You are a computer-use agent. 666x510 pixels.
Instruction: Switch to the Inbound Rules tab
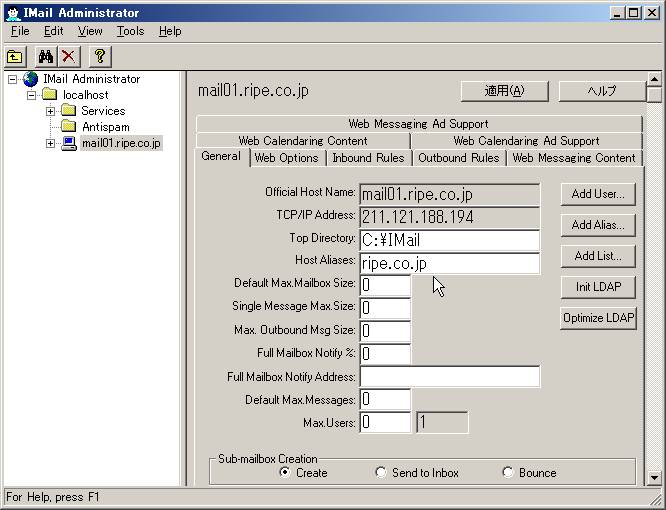(368, 158)
